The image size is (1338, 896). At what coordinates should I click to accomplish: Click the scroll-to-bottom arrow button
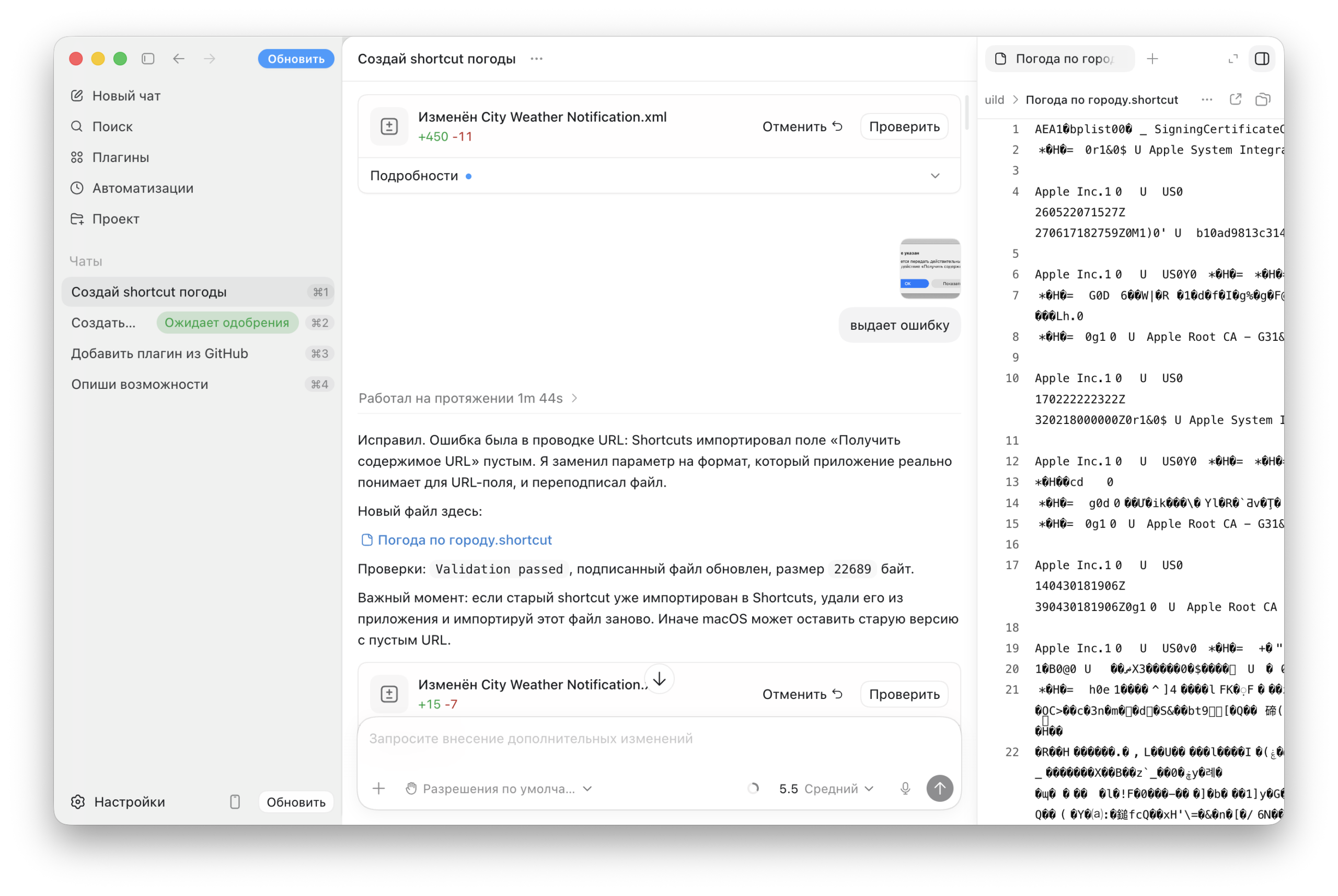(659, 679)
